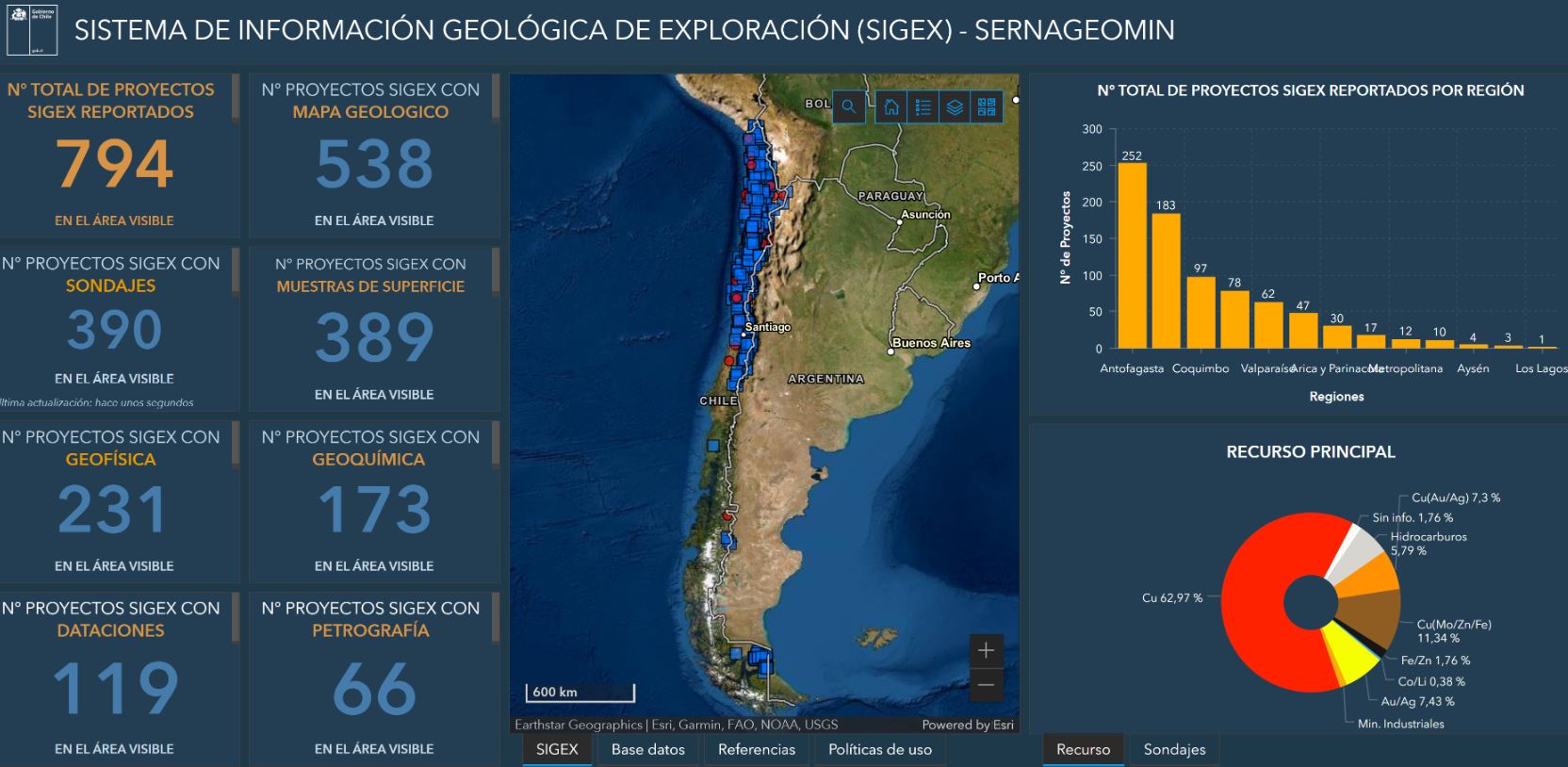Open the Políticas de uso tab
Screen dimensions: 1568x767
click(x=880, y=749)
